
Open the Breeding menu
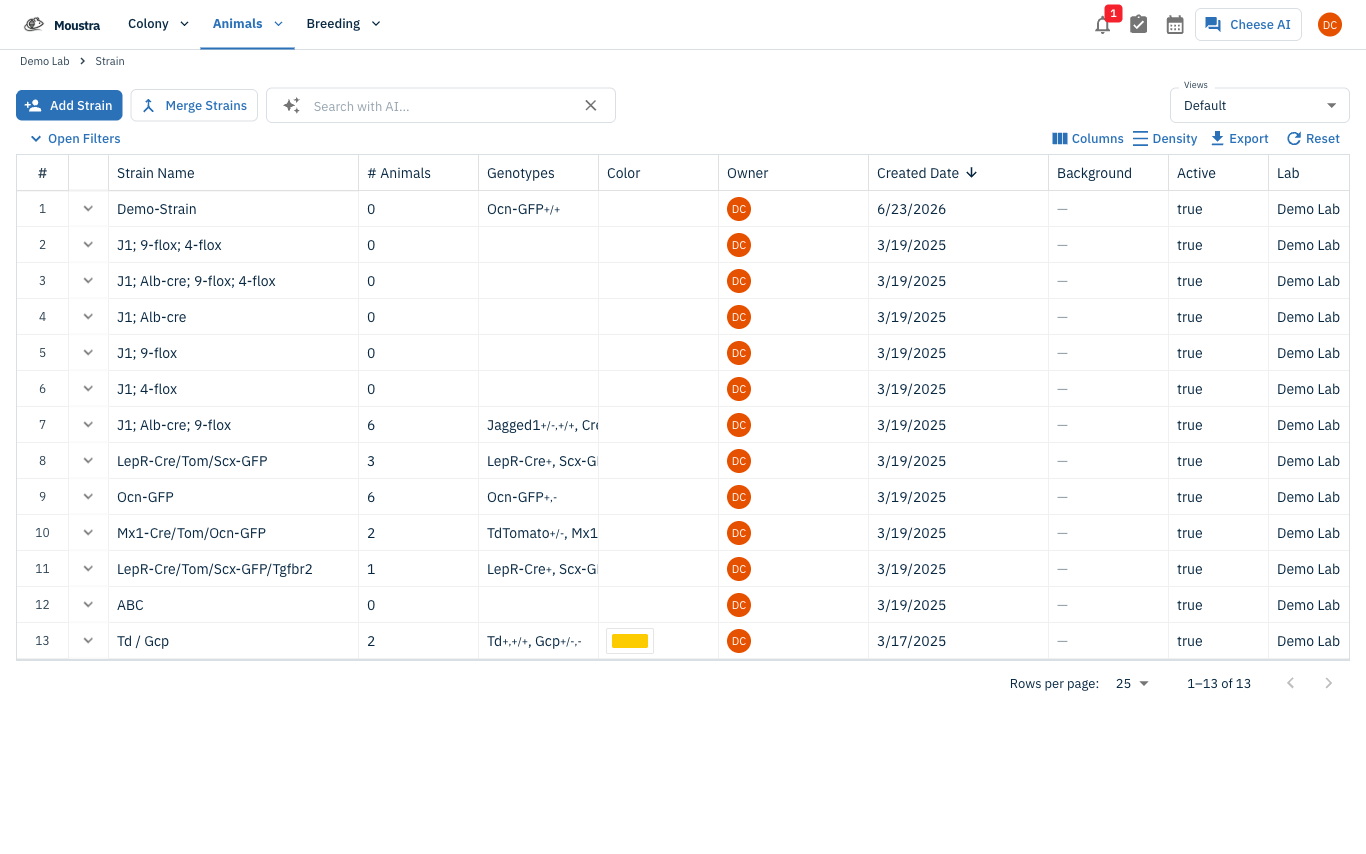tap(343, 24)
